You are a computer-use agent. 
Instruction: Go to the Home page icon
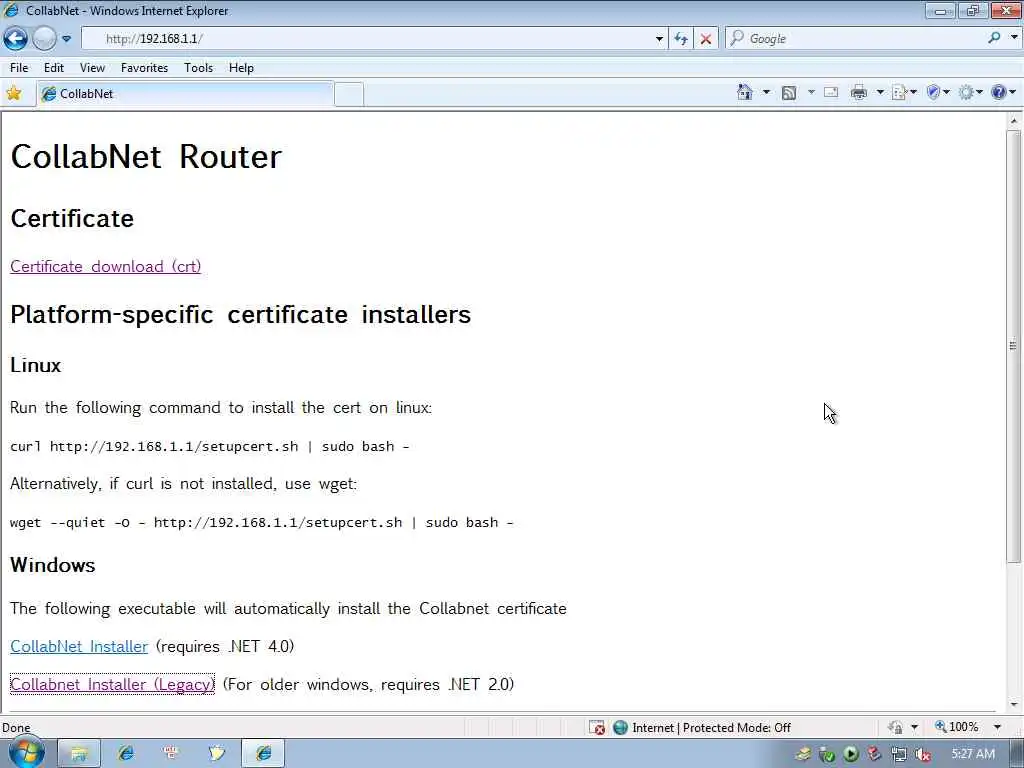coord(744,92)
